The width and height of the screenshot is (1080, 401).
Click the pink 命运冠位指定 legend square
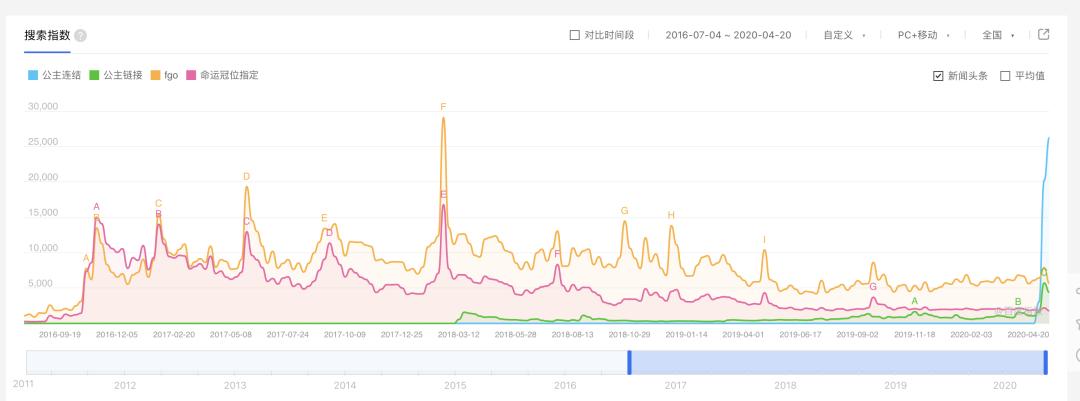point(191,75)
